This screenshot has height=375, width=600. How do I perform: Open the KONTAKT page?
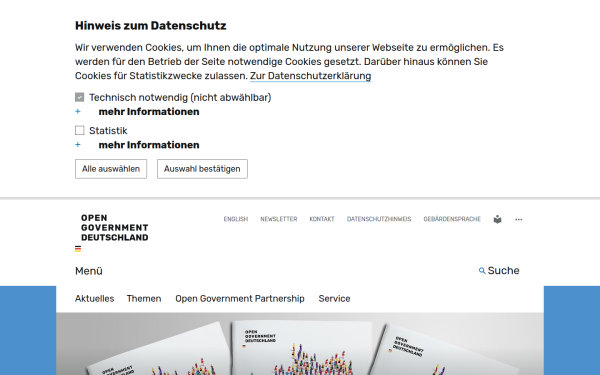322,219
